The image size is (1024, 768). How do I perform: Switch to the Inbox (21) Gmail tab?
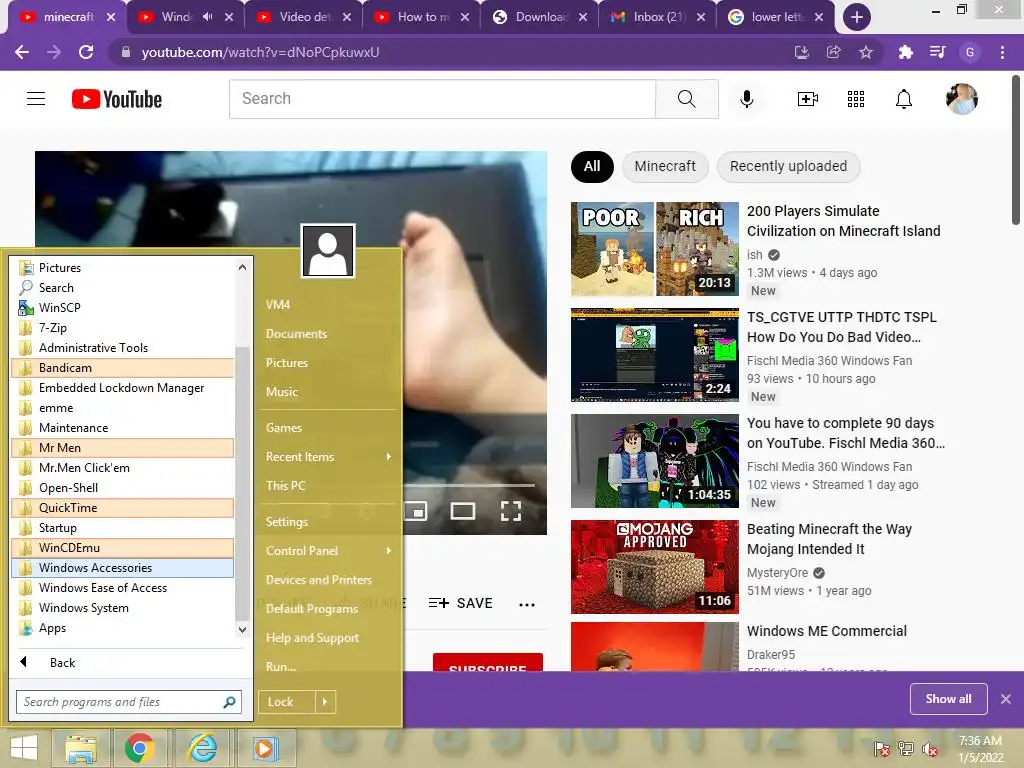[657, 17]
